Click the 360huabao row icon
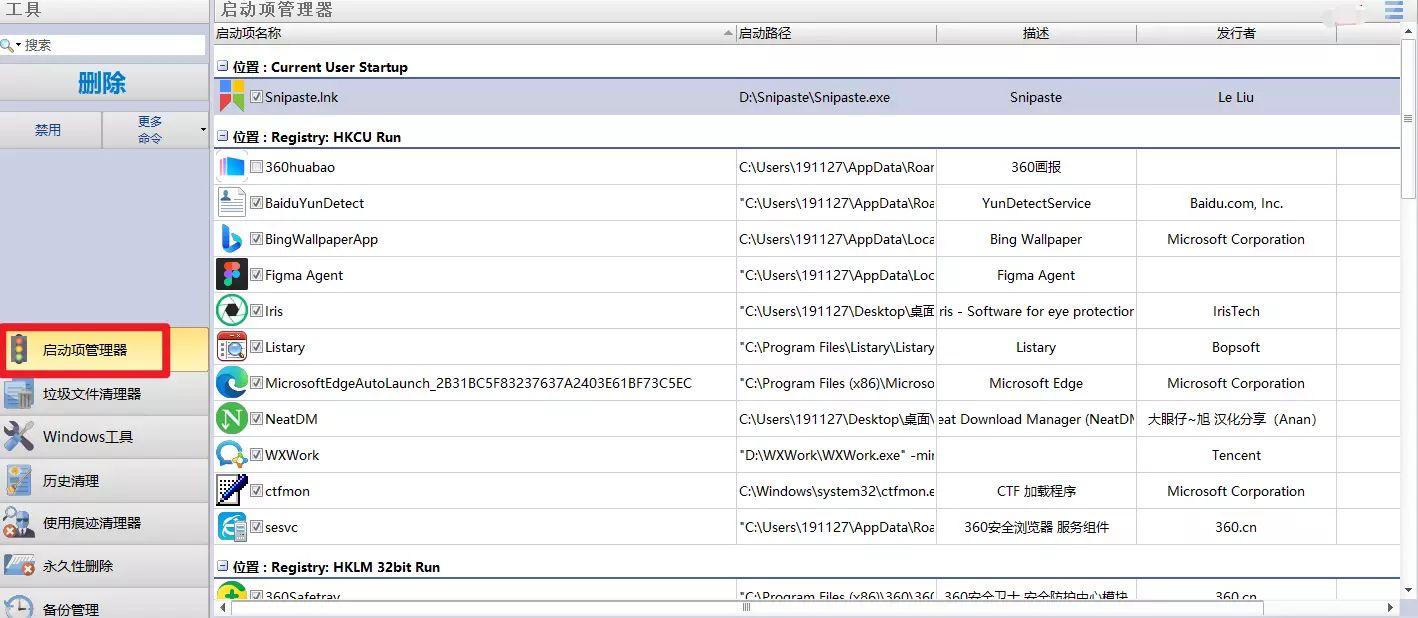The height and width of the screenshot is (618, 1418). click(232, 167)
